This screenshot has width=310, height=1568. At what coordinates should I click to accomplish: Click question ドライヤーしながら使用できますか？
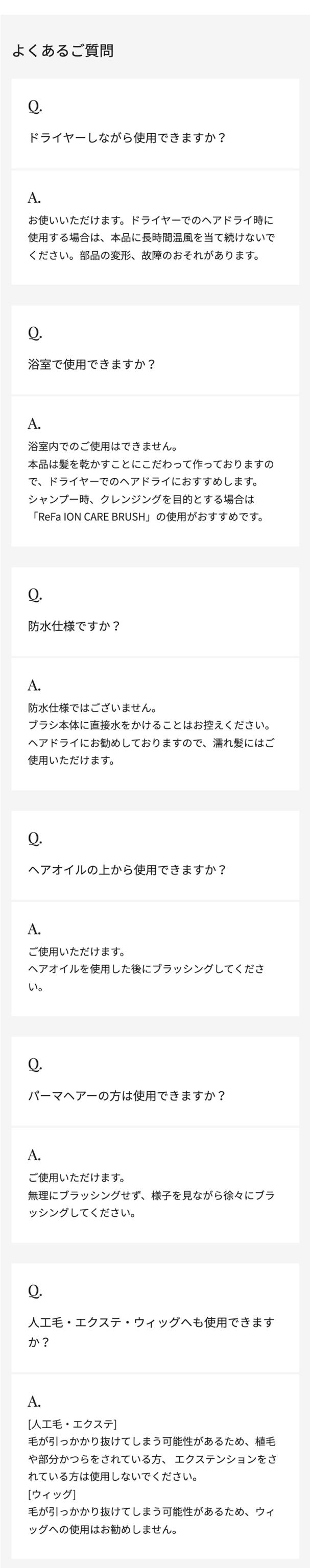[x=127, y=138]
